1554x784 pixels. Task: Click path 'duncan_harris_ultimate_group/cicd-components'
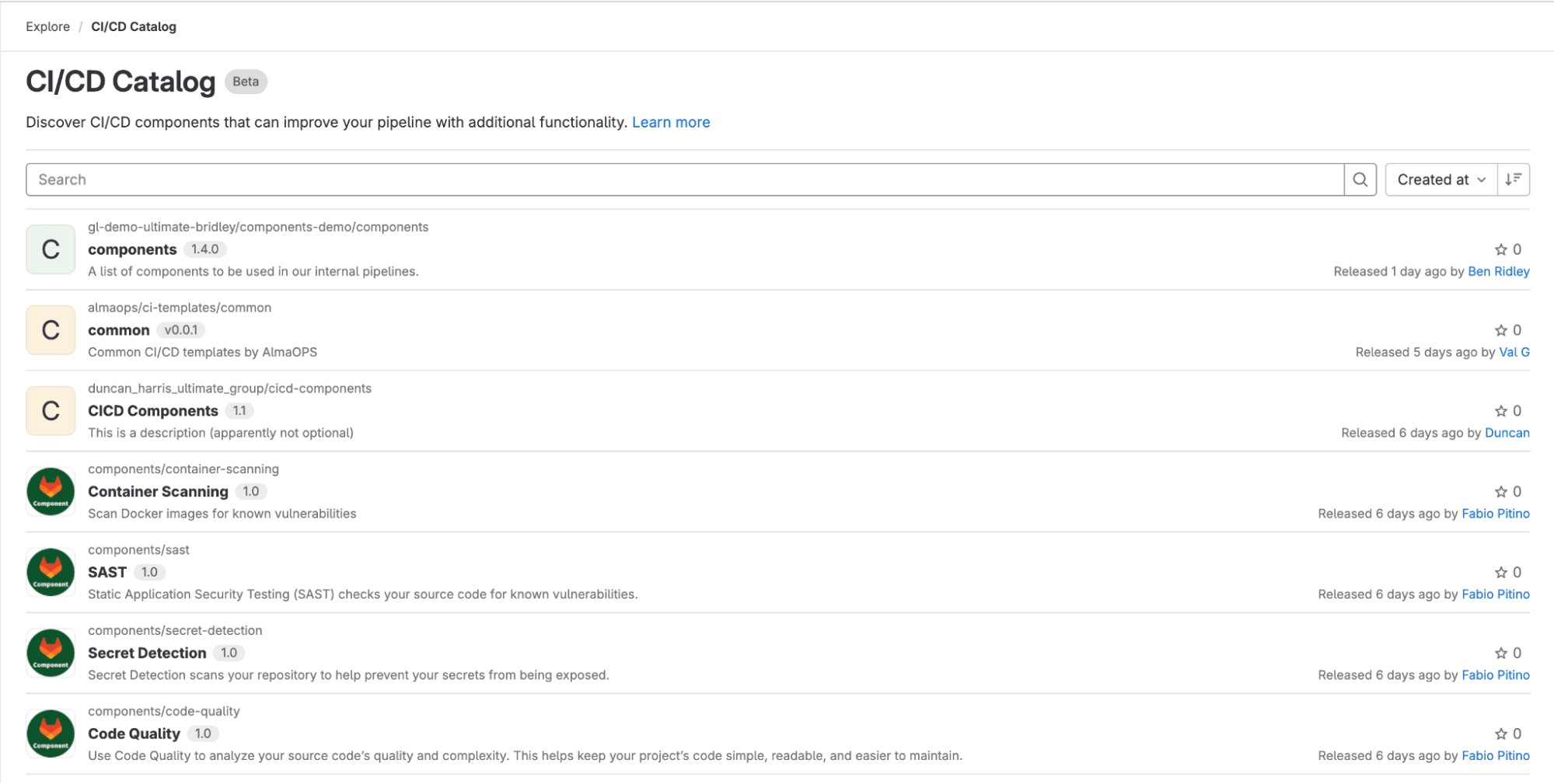[229, 389]
